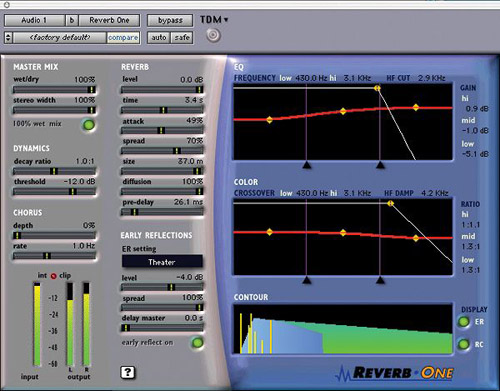Click the HF DAMP 4.2 KHz value
Image resolution: width=500 pixels, height=391 pixels.
(435, 193)
